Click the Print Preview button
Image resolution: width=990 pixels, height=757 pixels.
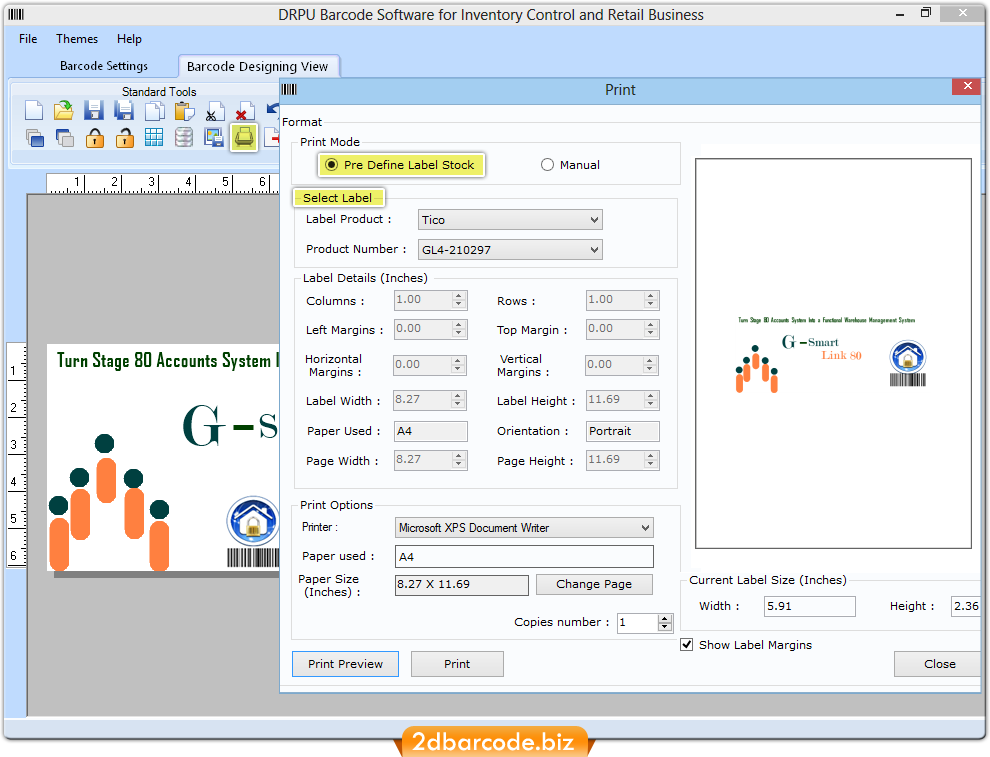(345, 664)
